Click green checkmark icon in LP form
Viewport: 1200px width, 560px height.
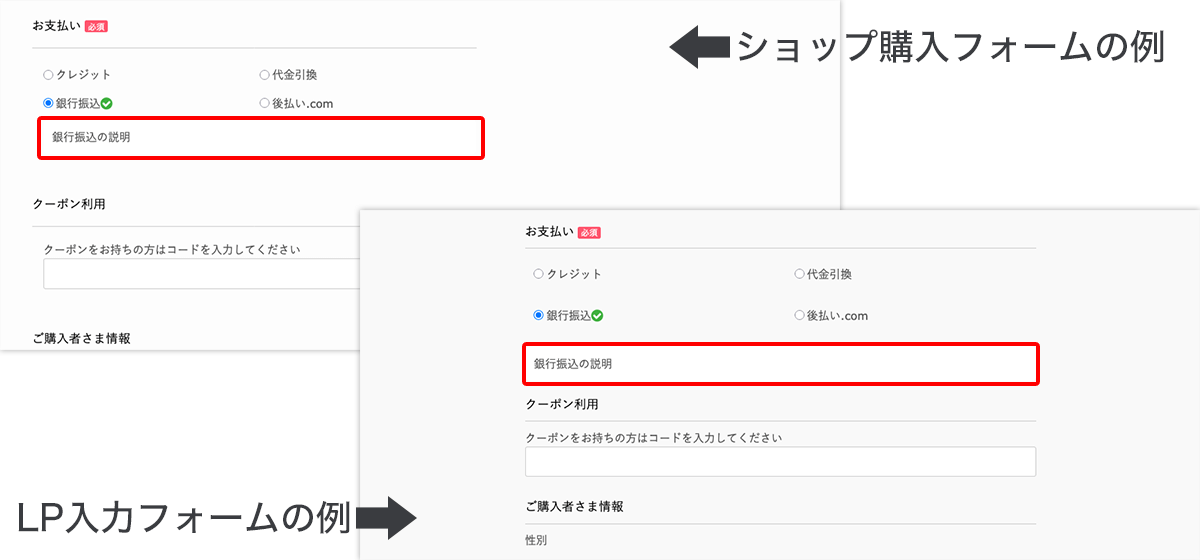pos(597,316)
